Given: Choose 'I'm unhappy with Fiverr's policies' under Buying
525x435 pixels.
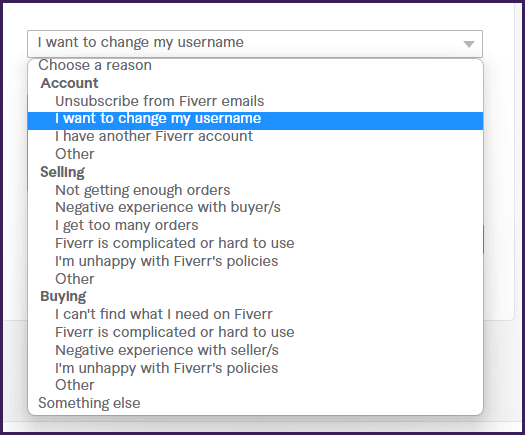Looking at the screenshot, I should tap(255, 368).
